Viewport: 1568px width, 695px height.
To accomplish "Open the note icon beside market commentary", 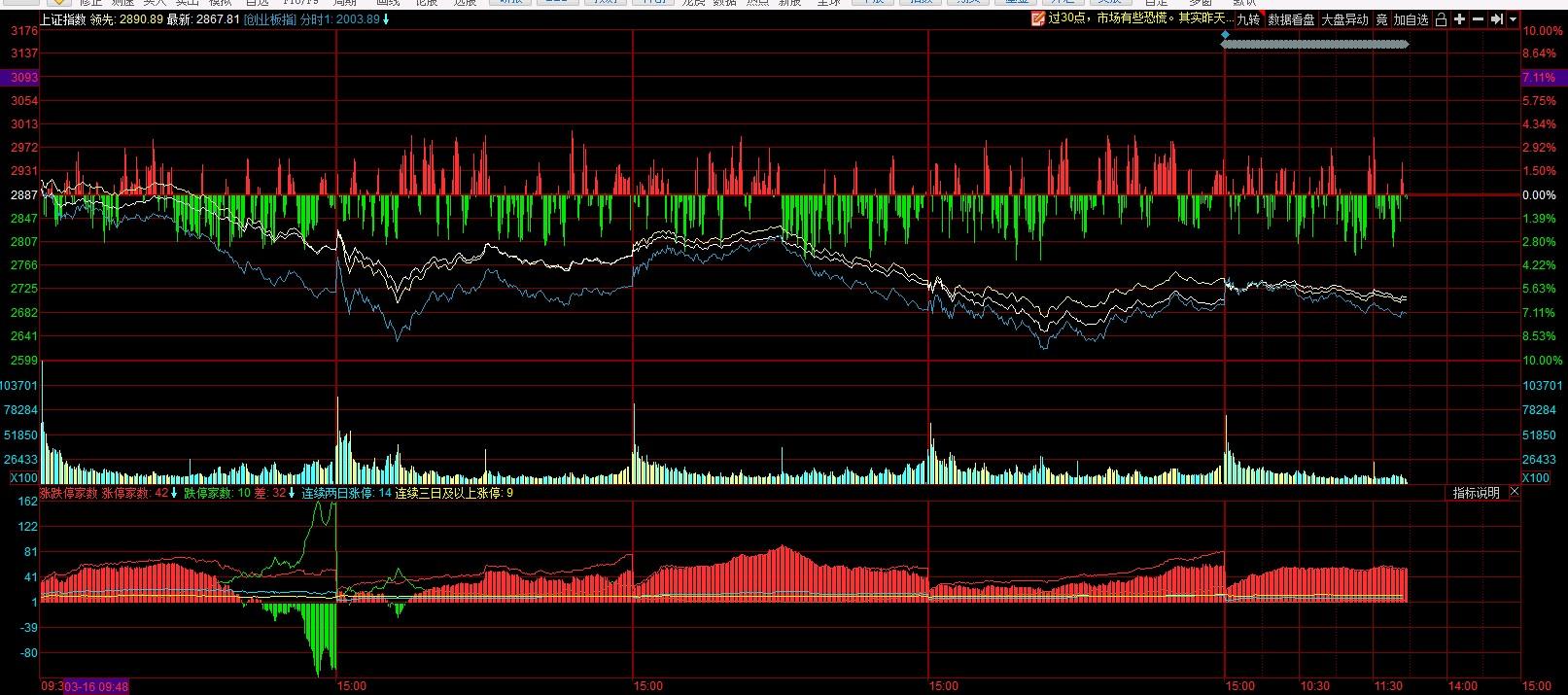I will (1038, 19).
